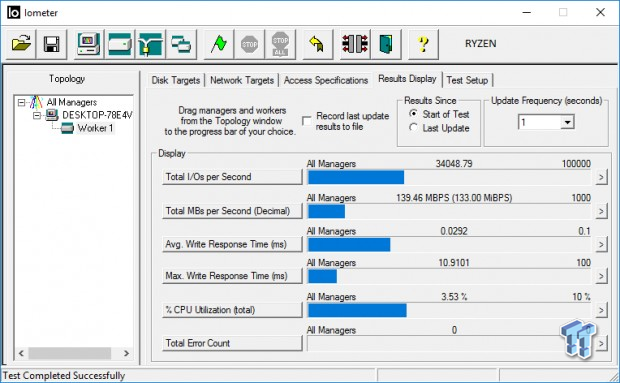Expand details arrow for Avg. Write Response Time
620x383 pixels.
click(601, 244)
